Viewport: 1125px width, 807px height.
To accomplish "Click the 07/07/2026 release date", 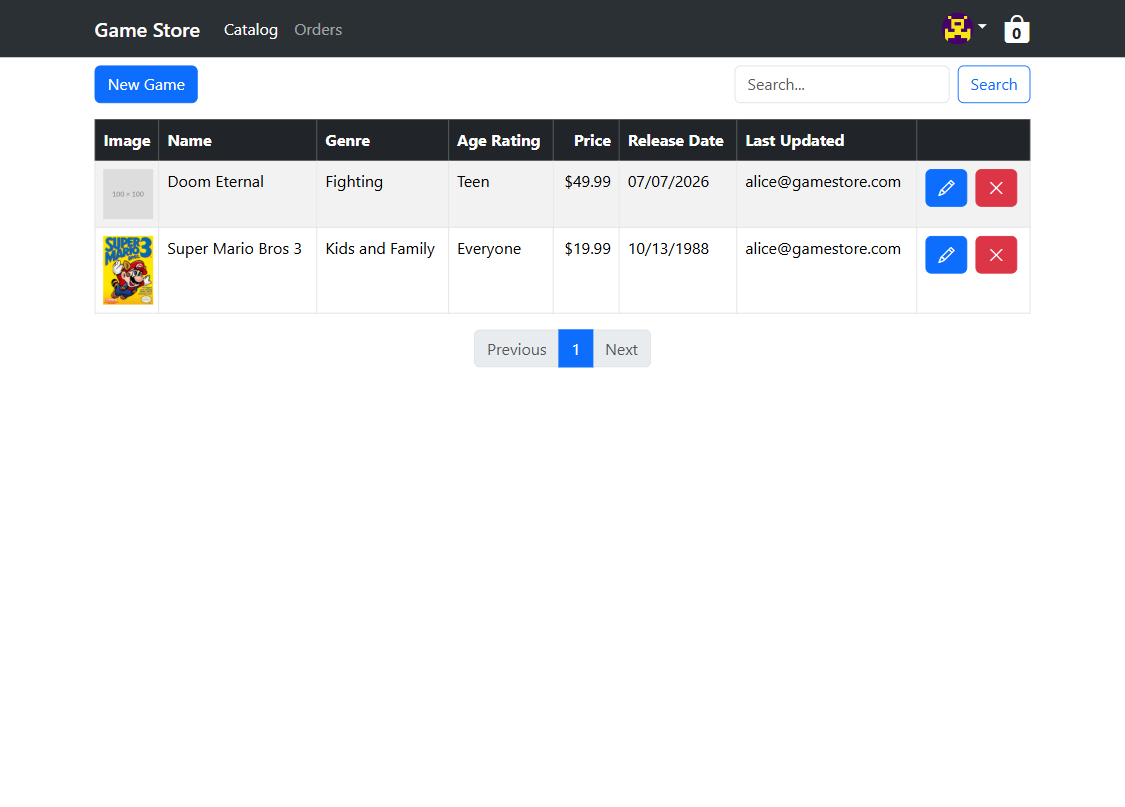I will coord(668,181).
